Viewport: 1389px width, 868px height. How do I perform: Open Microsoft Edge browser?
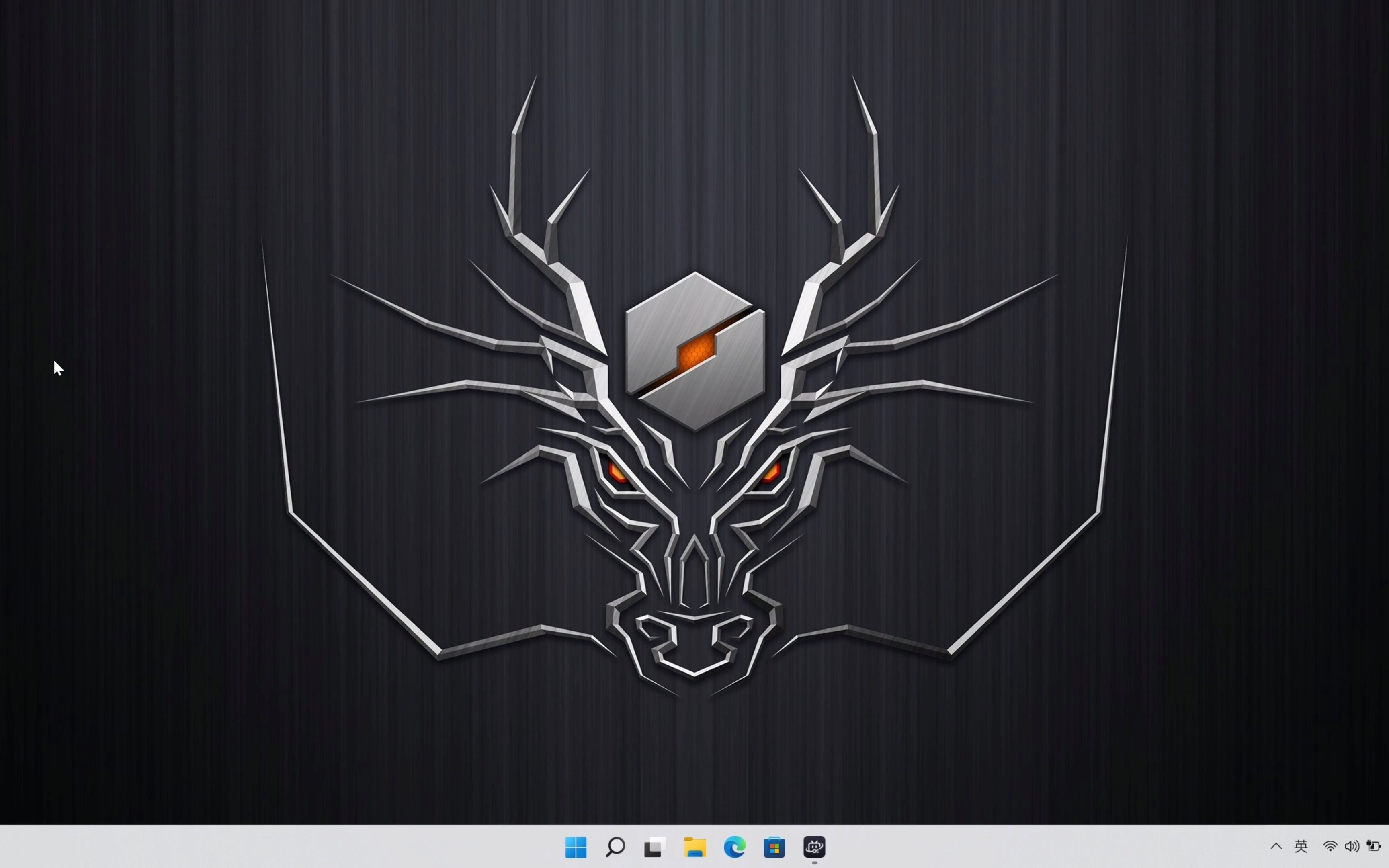734,847
